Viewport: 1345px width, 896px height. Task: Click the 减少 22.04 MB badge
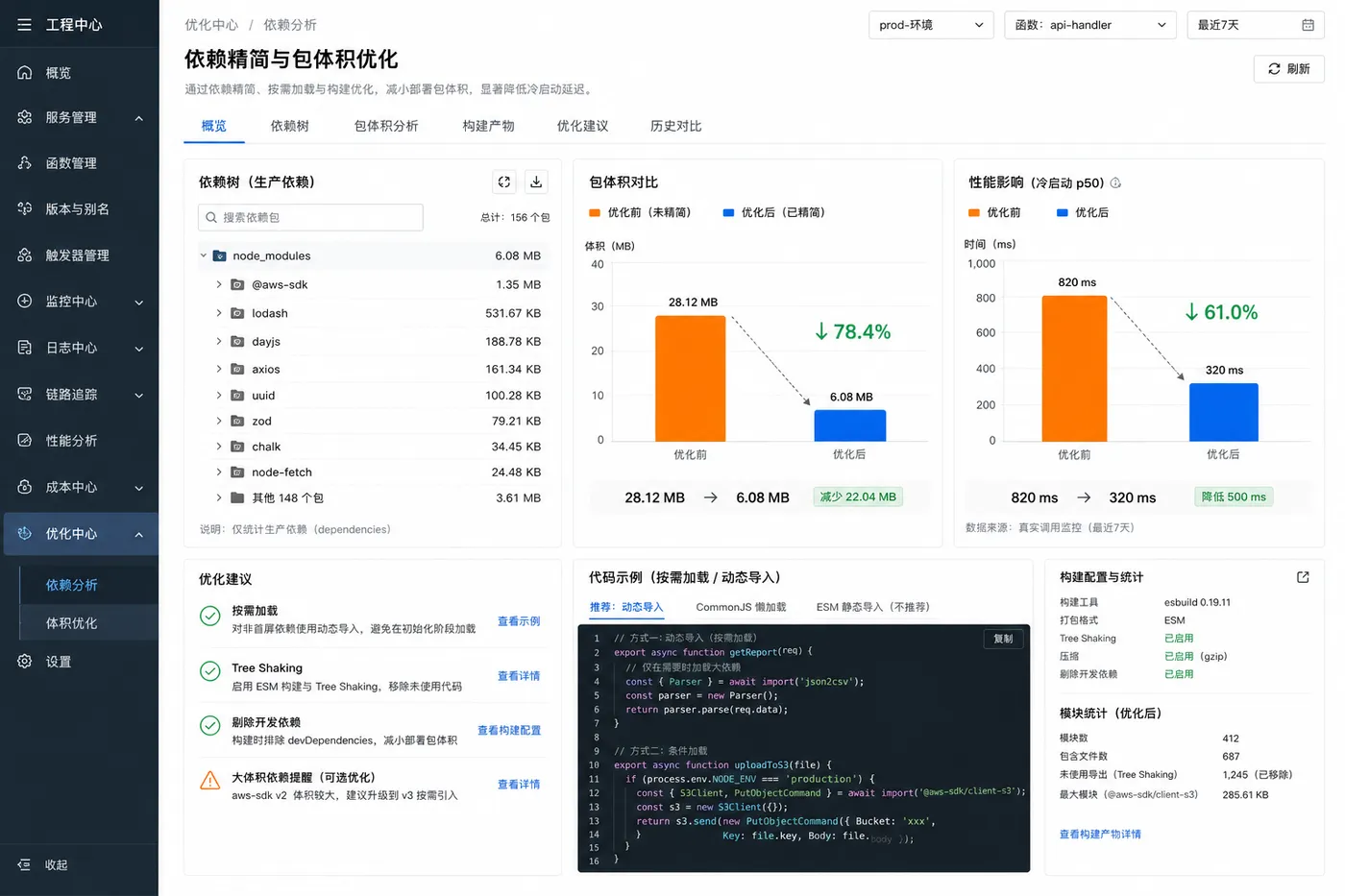(858, 497)
